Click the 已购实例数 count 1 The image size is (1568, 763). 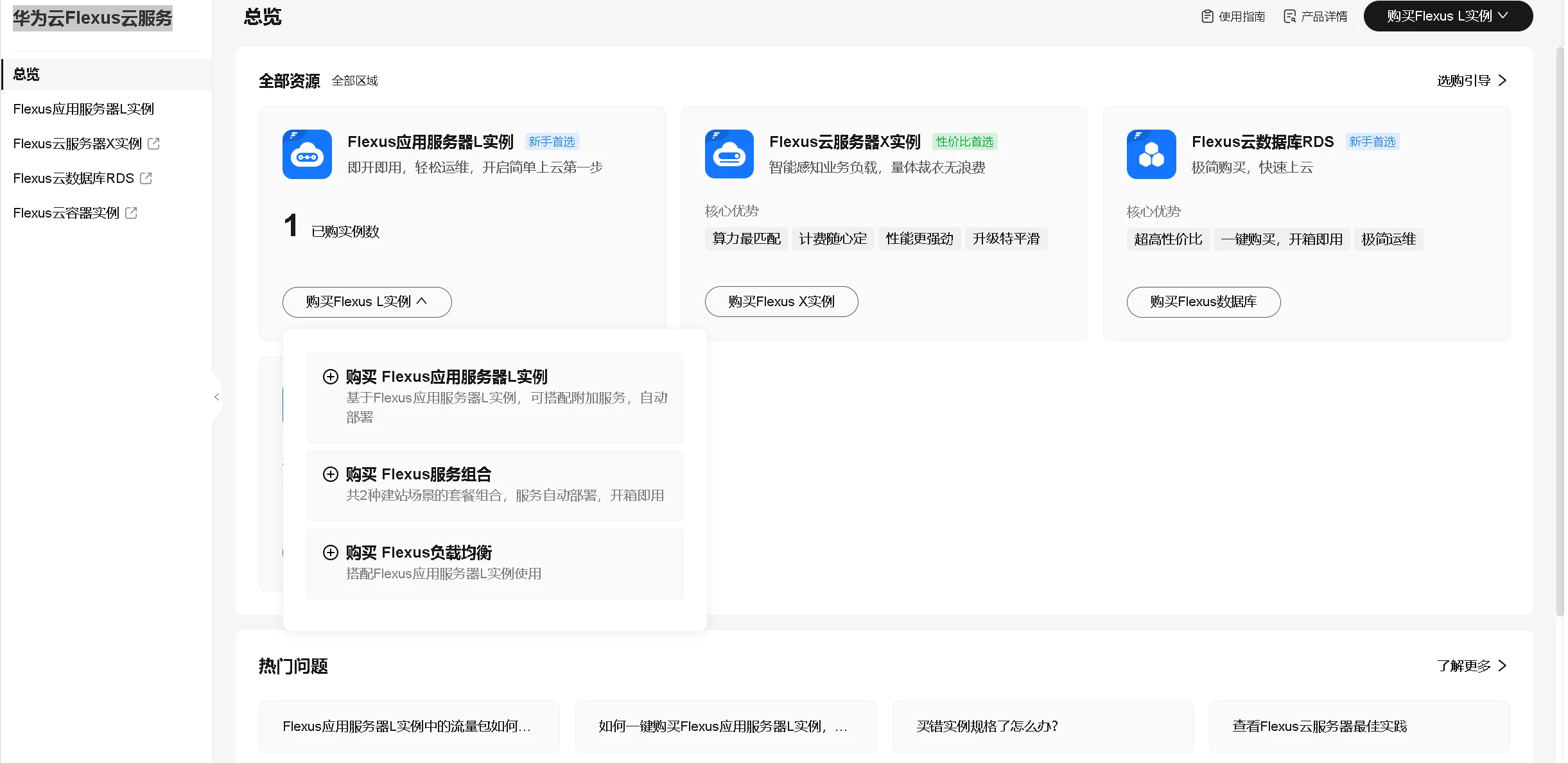pos(291,226)
